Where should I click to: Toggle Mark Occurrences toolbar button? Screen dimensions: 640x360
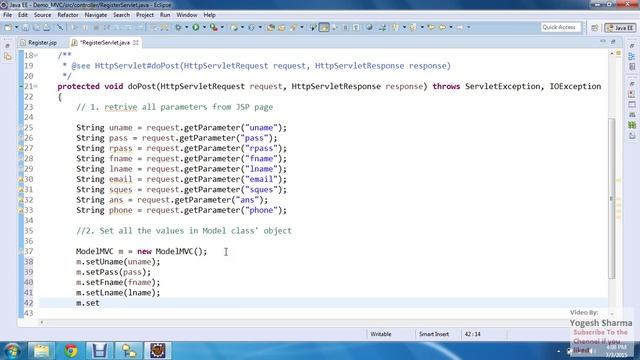324,27
